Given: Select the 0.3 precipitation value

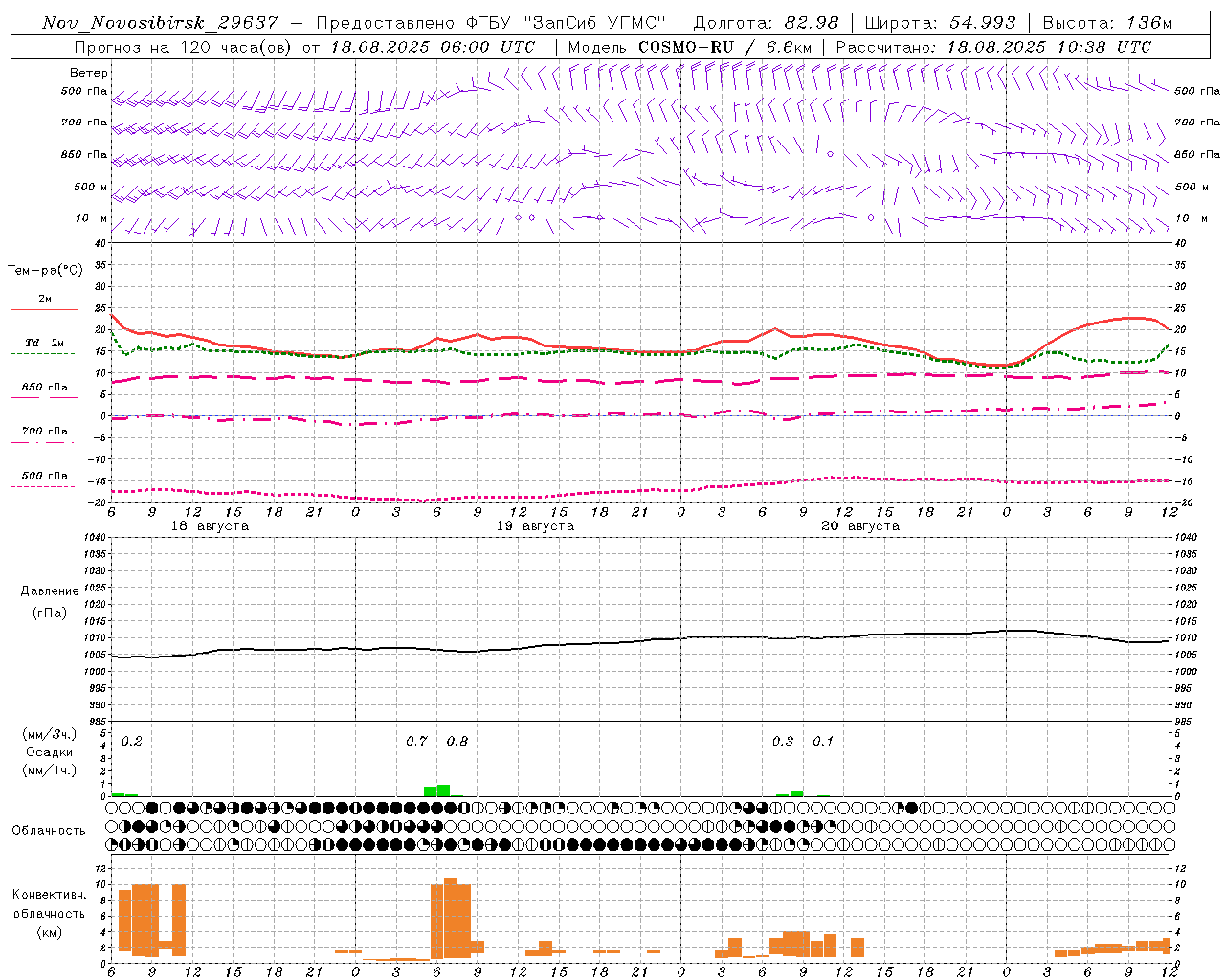Looking at the screenshot, I should click(x=783, y=741).
